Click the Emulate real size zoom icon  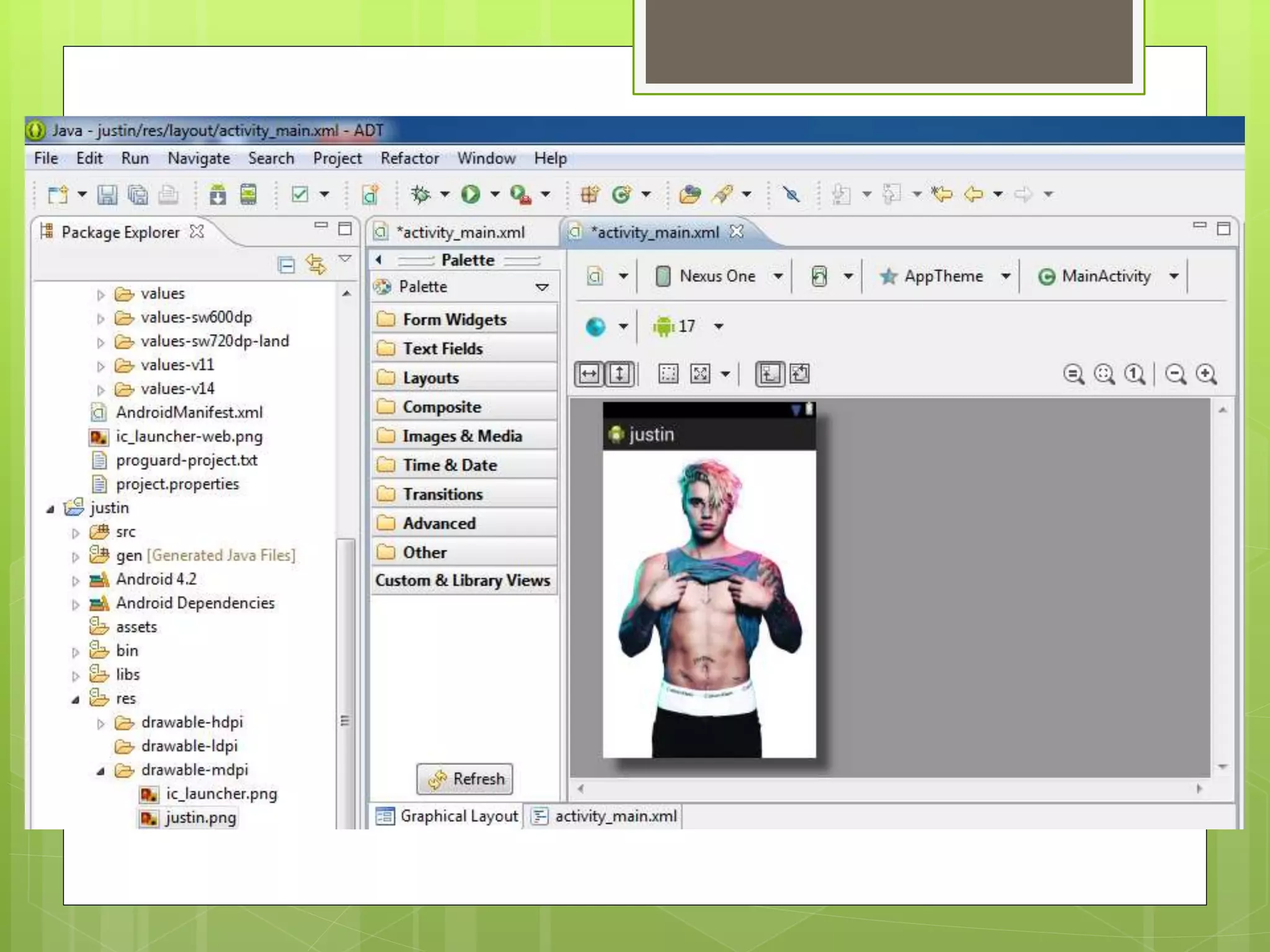point(1073,374)
